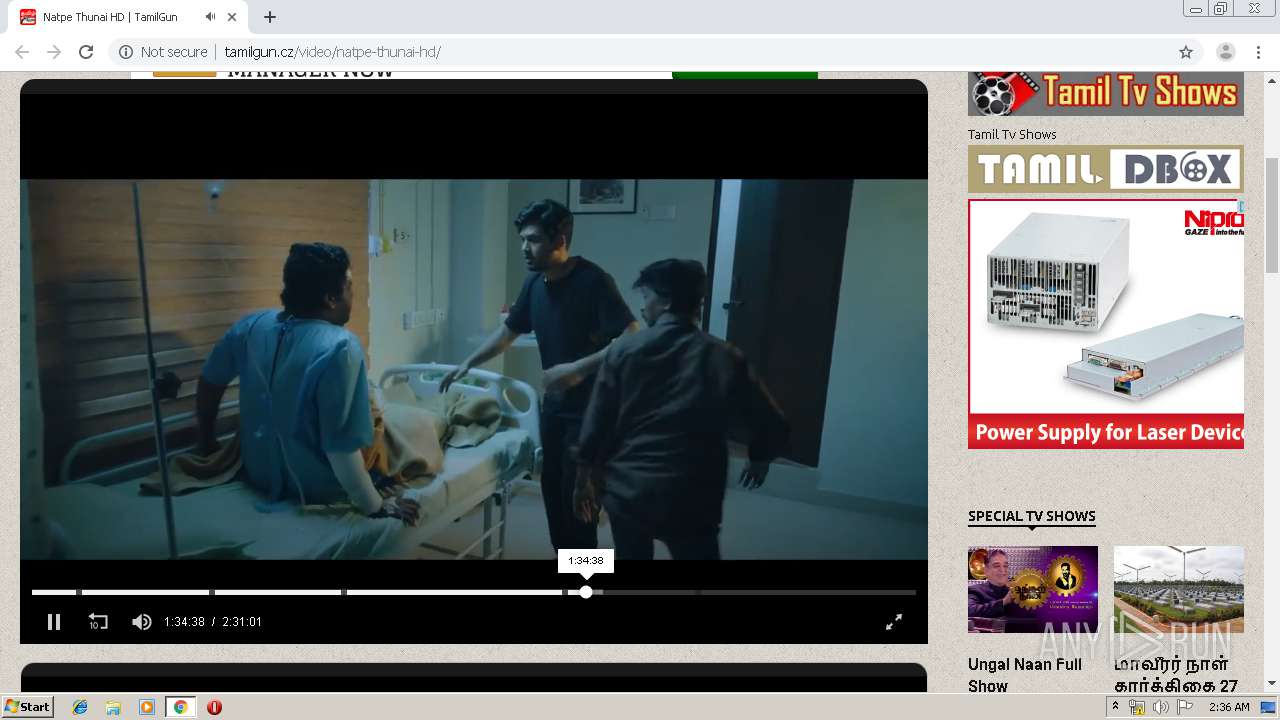
Task: Open Tamil DBox banner
Action: 1106,169
